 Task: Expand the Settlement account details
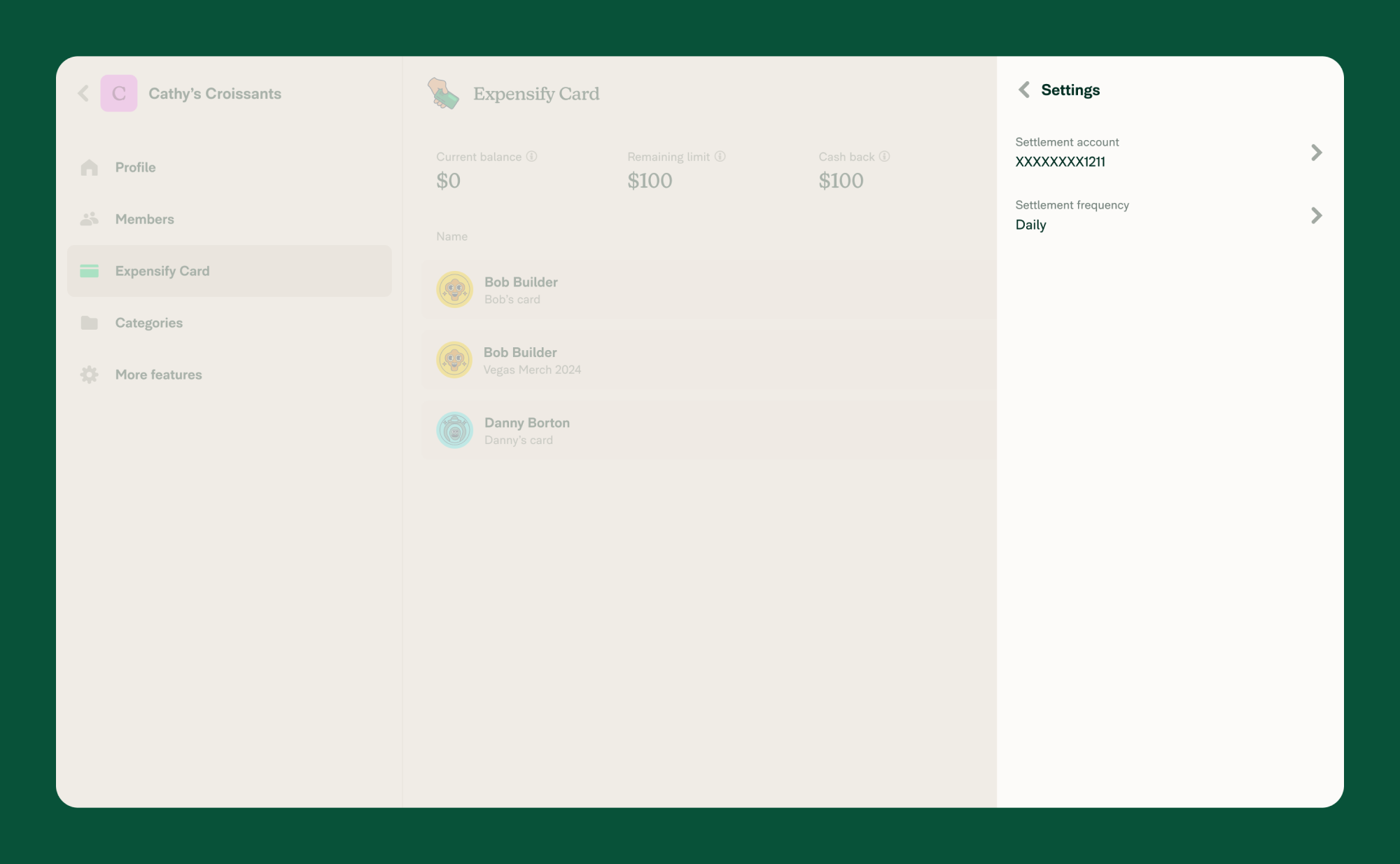coord(1318,152)
